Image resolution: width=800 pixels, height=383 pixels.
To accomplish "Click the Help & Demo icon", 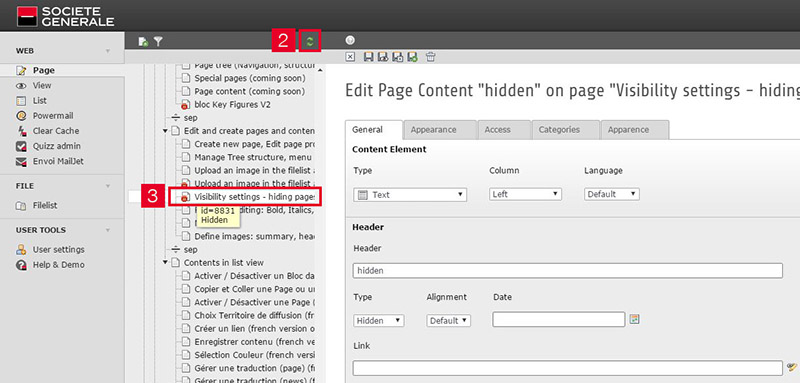I will 21,265.
